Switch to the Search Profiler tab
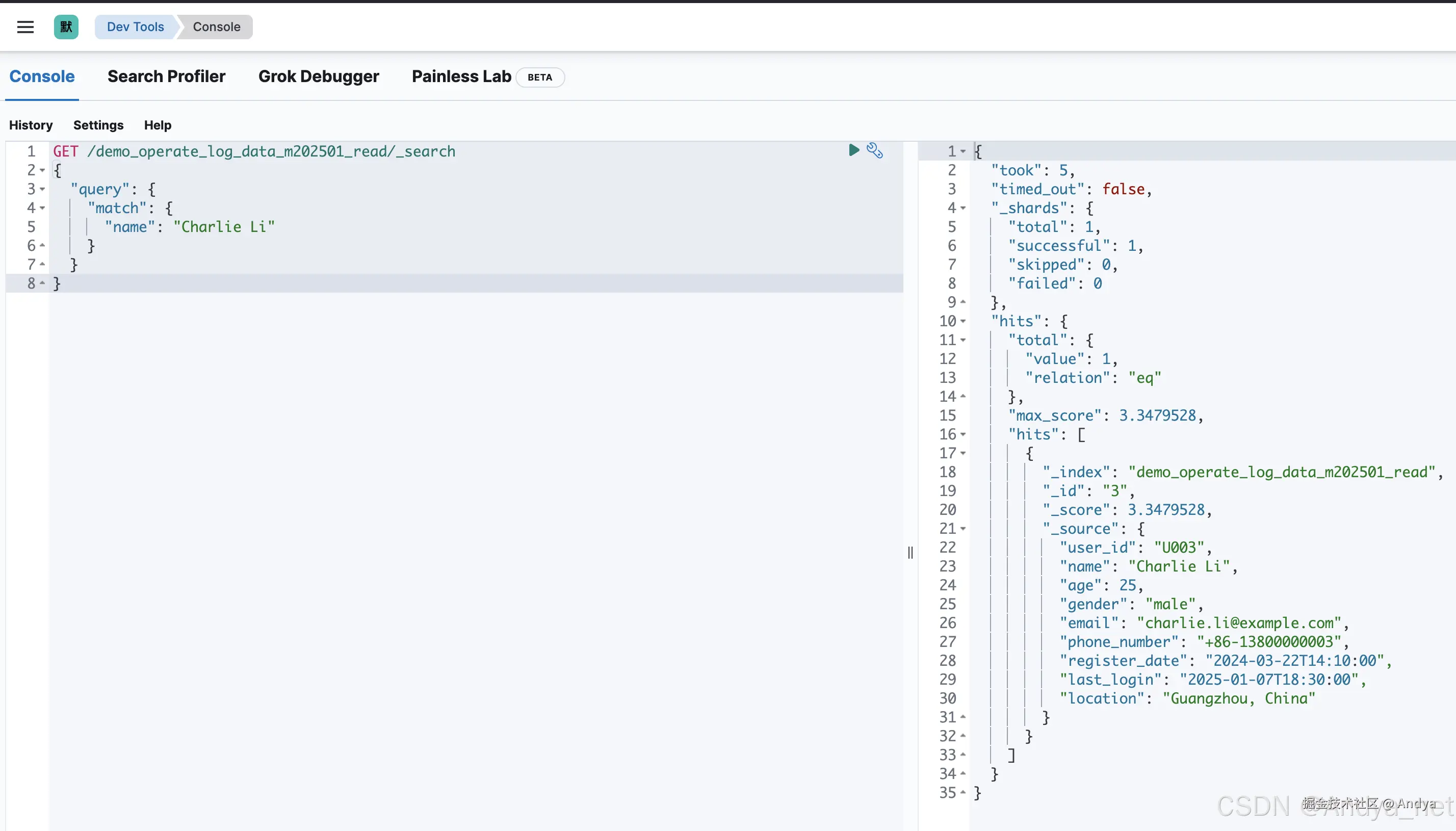 [x=166, y=76]
